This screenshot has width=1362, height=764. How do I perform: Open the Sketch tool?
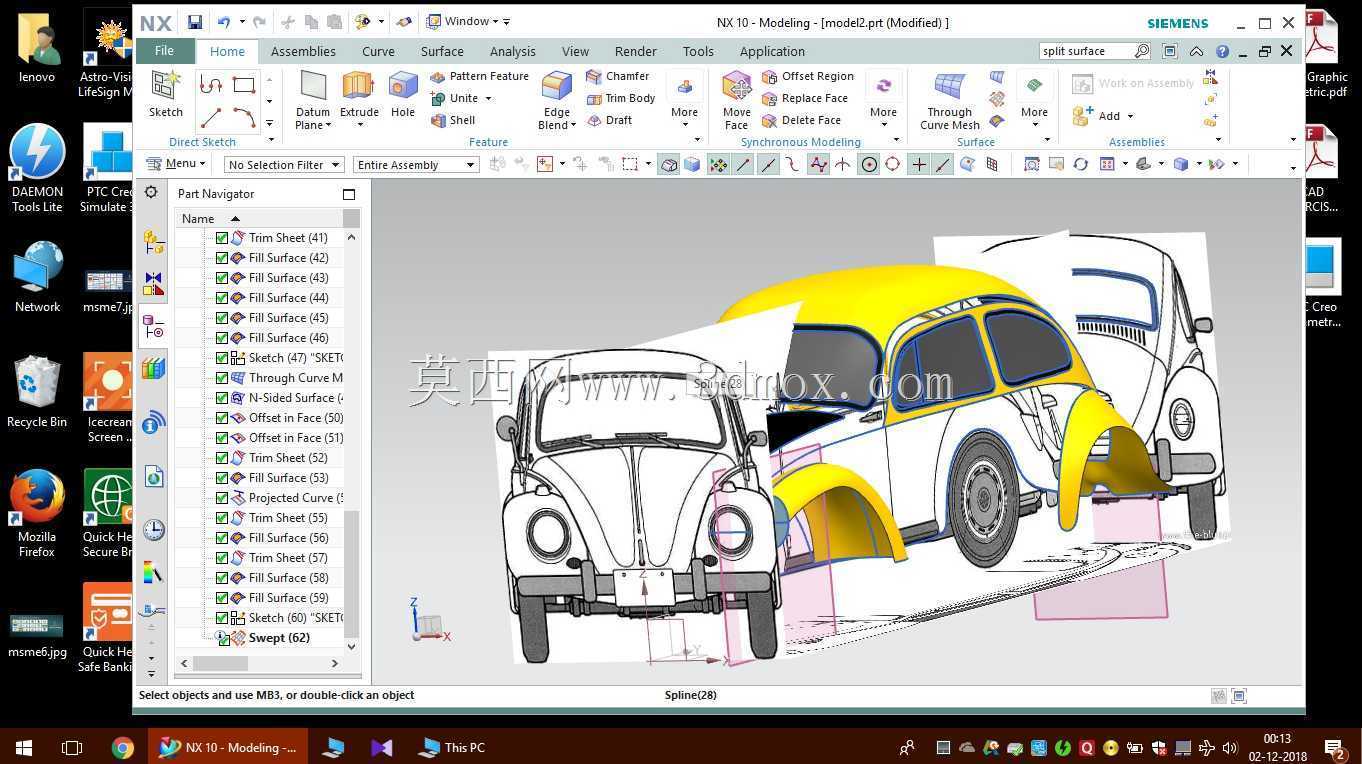point(165,94)
